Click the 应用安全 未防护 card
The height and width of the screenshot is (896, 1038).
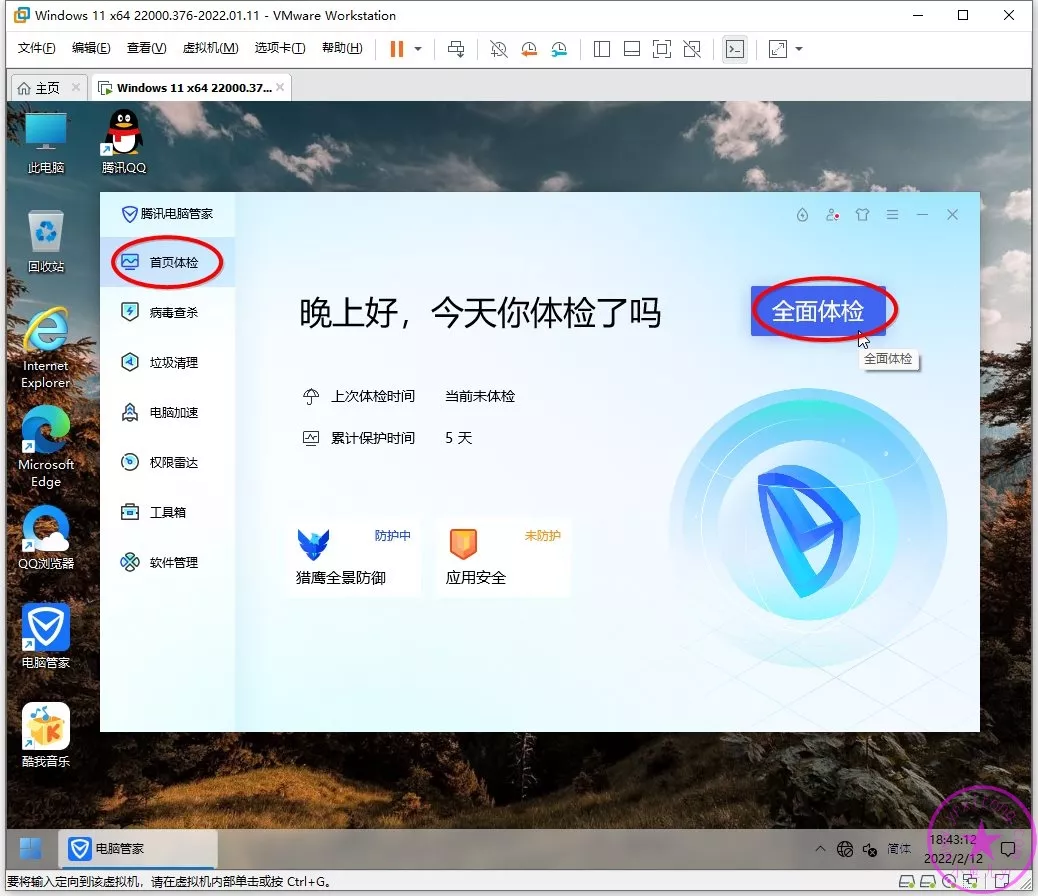coord(503,558)
